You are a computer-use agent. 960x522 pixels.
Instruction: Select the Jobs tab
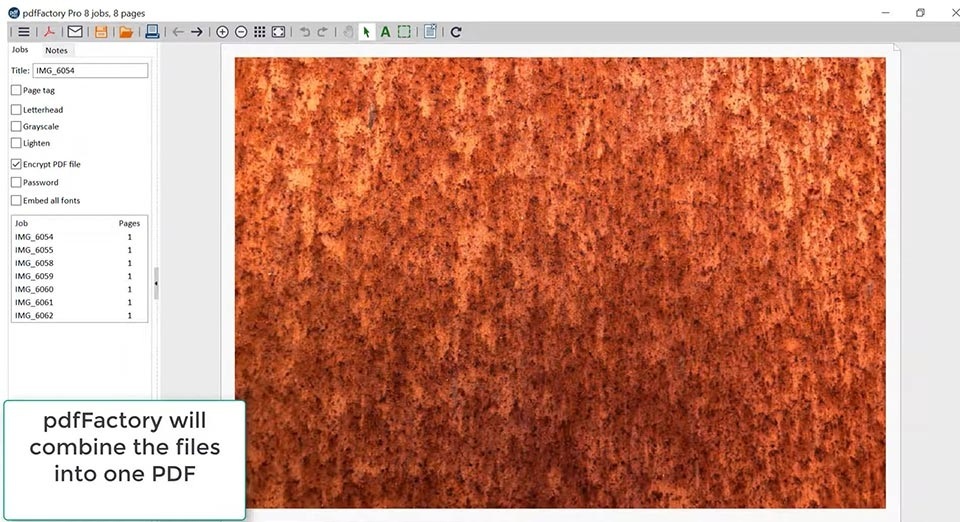(20, 50)
